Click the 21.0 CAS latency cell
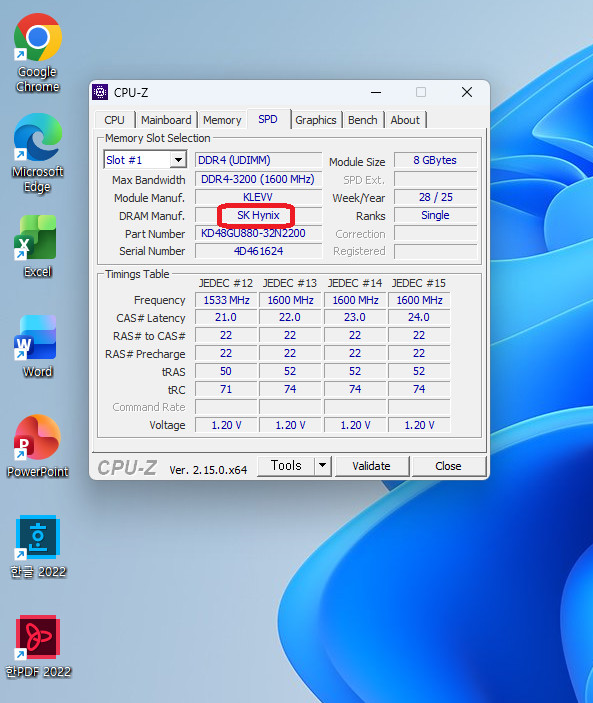The width and height of the screenshot is (593, 703). point(226,317)
